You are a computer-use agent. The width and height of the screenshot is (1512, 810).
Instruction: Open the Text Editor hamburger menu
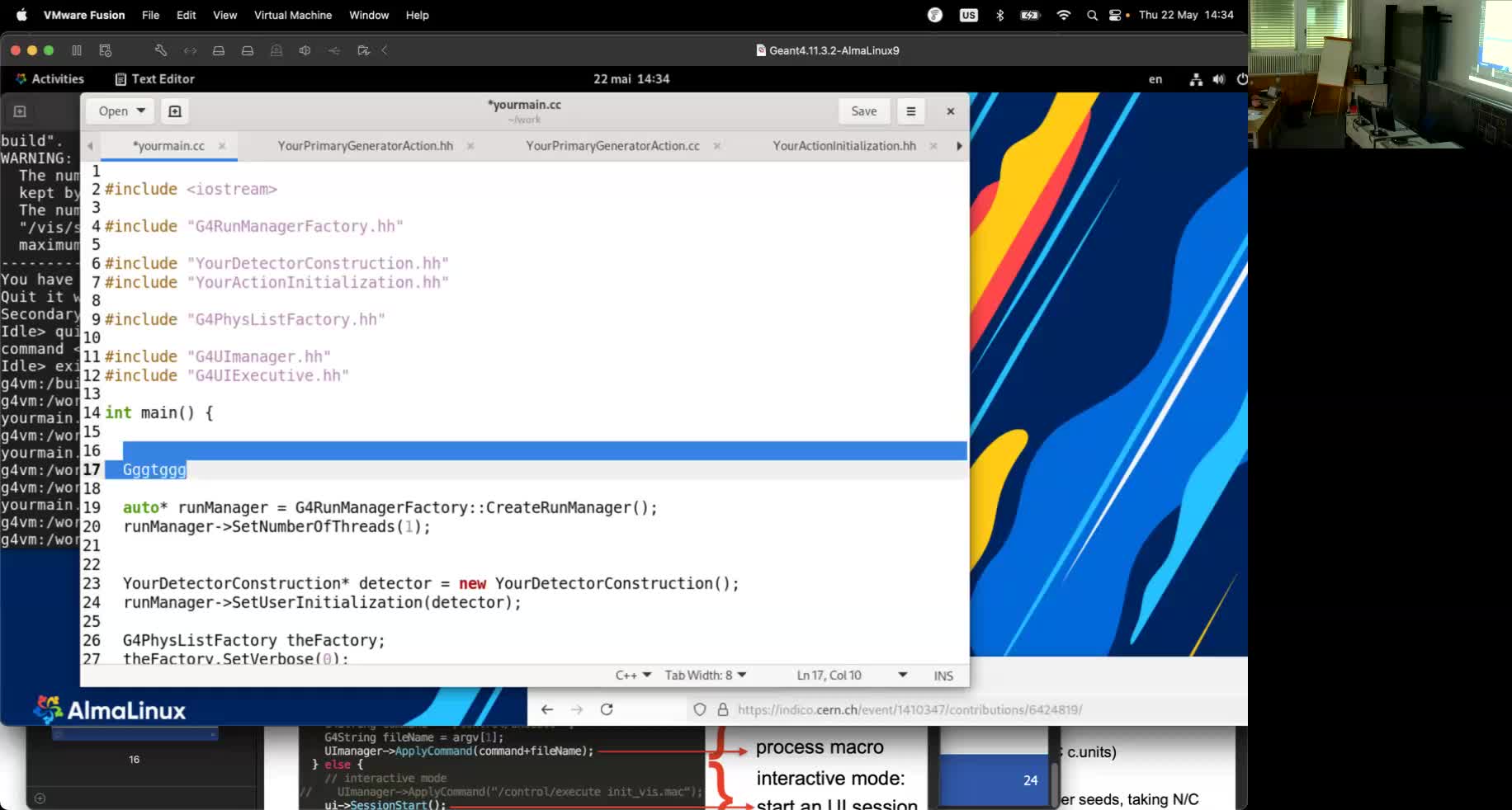(910, 111)
